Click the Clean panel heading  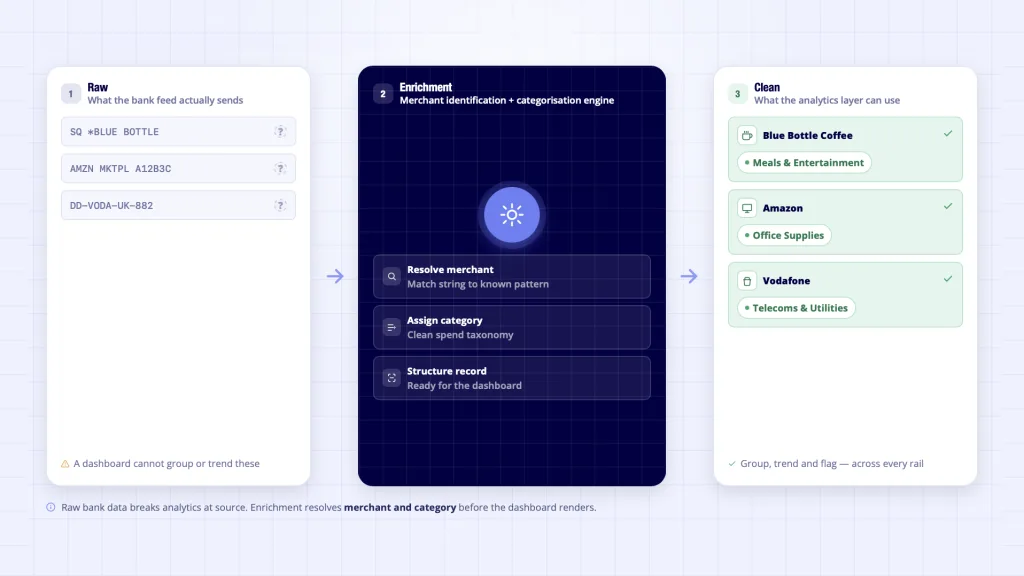point(767,88)
